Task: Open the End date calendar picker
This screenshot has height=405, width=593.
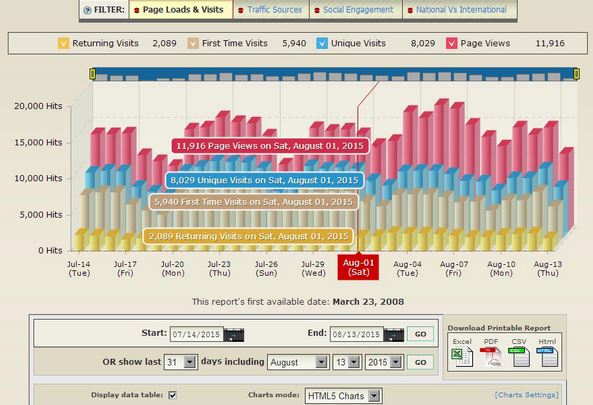Action: point(394,335)
